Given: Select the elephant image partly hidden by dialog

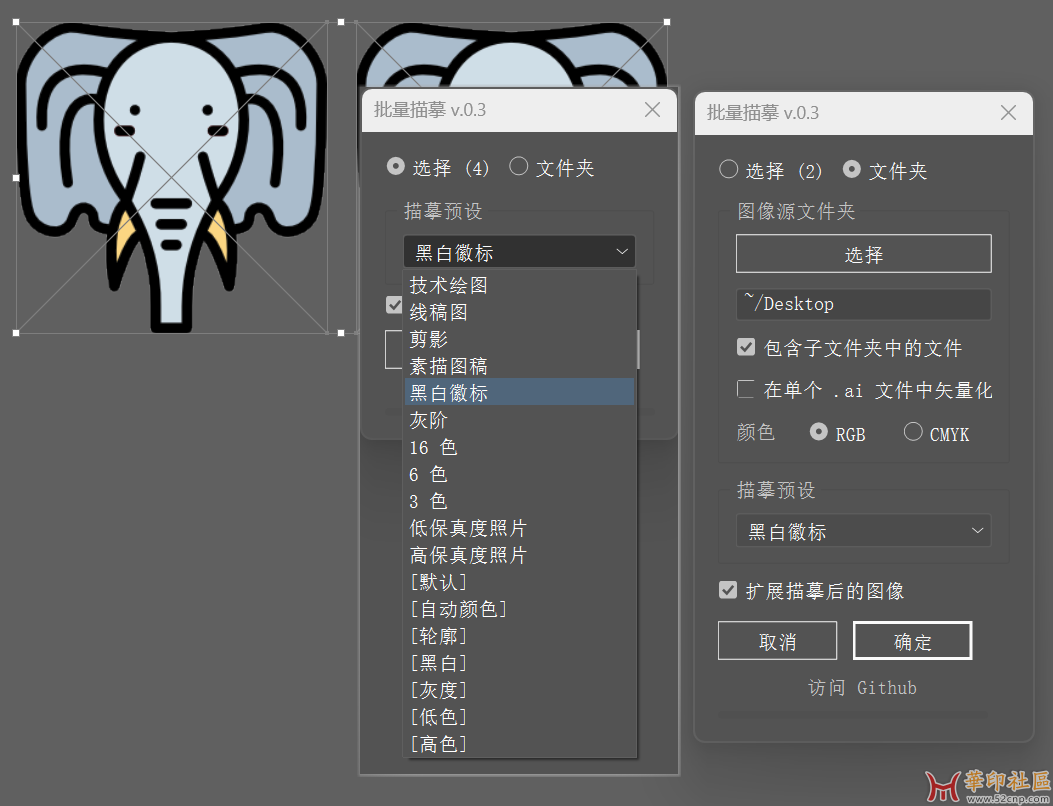Looking at the screenshot, I should click(x=510, y=55).
